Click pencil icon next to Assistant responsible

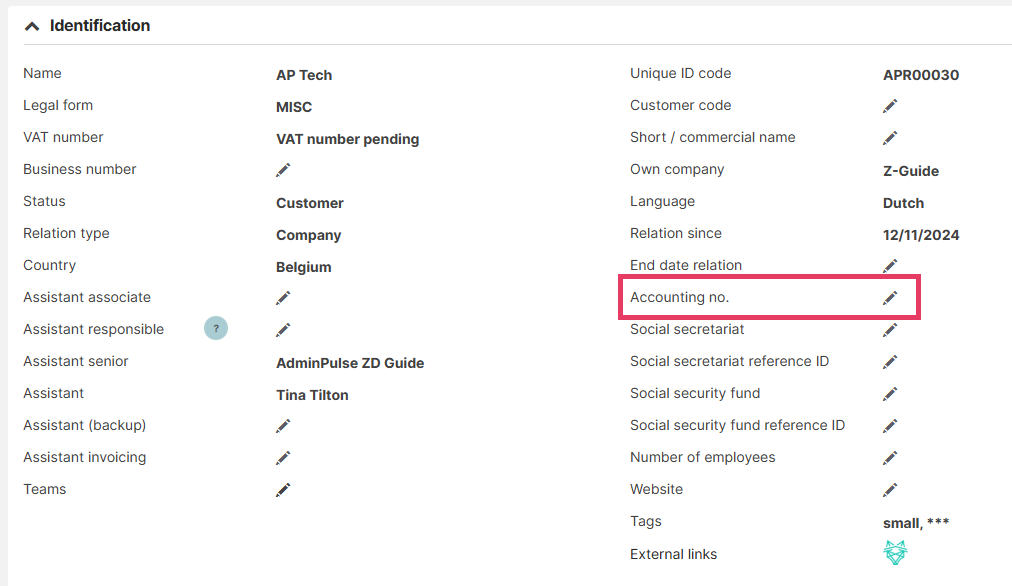(283, 330)
